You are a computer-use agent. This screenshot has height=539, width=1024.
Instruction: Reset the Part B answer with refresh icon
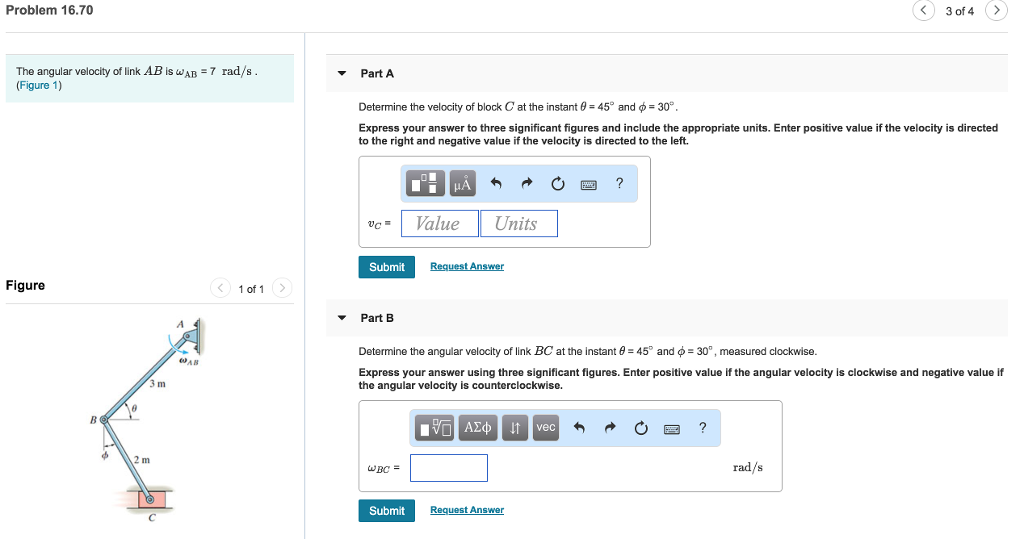point(641,428)
